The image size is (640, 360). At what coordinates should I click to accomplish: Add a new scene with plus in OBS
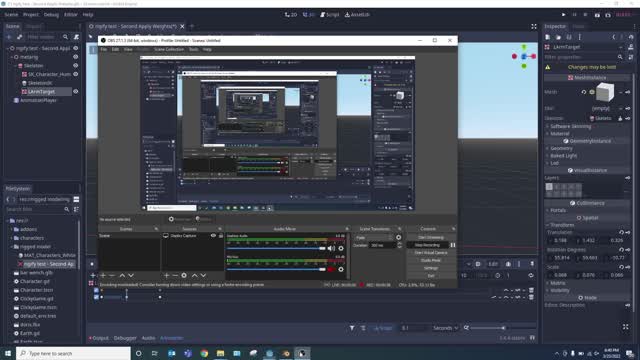(x=103, y=276)
